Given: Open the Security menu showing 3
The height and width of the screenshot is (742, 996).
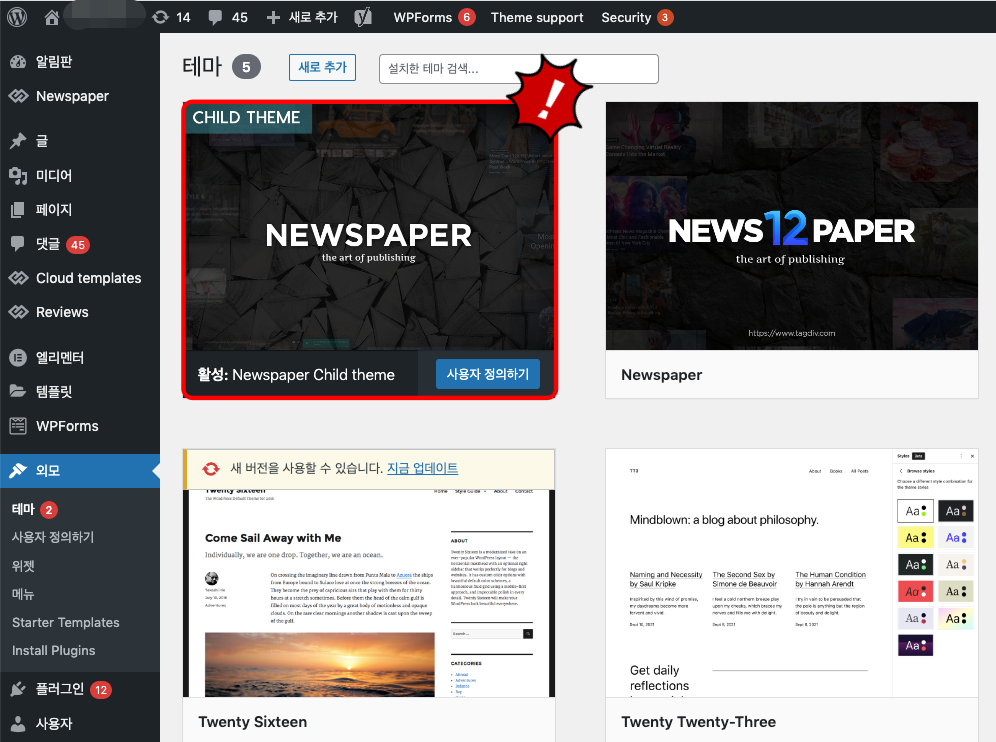Looking at the screenshot, I should (627, 17).
